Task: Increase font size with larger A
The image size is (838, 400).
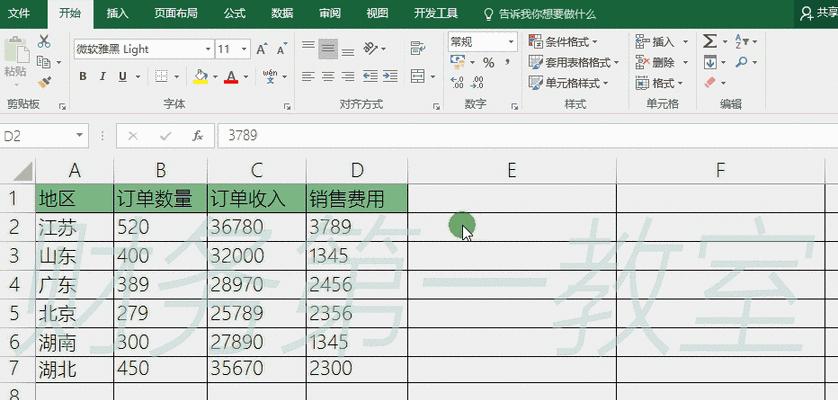Action: (261, 49)
